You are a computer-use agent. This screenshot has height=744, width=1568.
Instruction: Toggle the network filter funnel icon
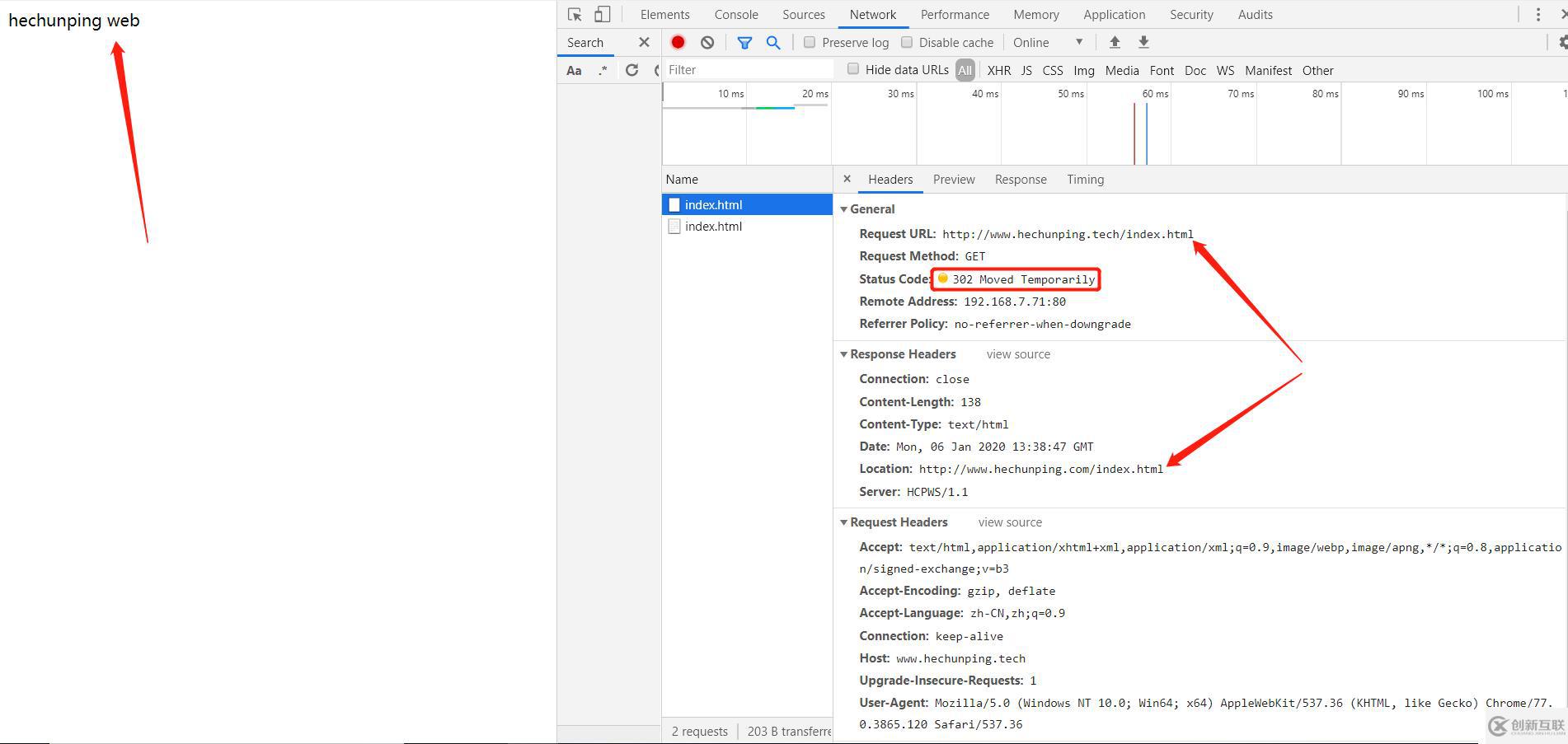[x=744, y=42]
